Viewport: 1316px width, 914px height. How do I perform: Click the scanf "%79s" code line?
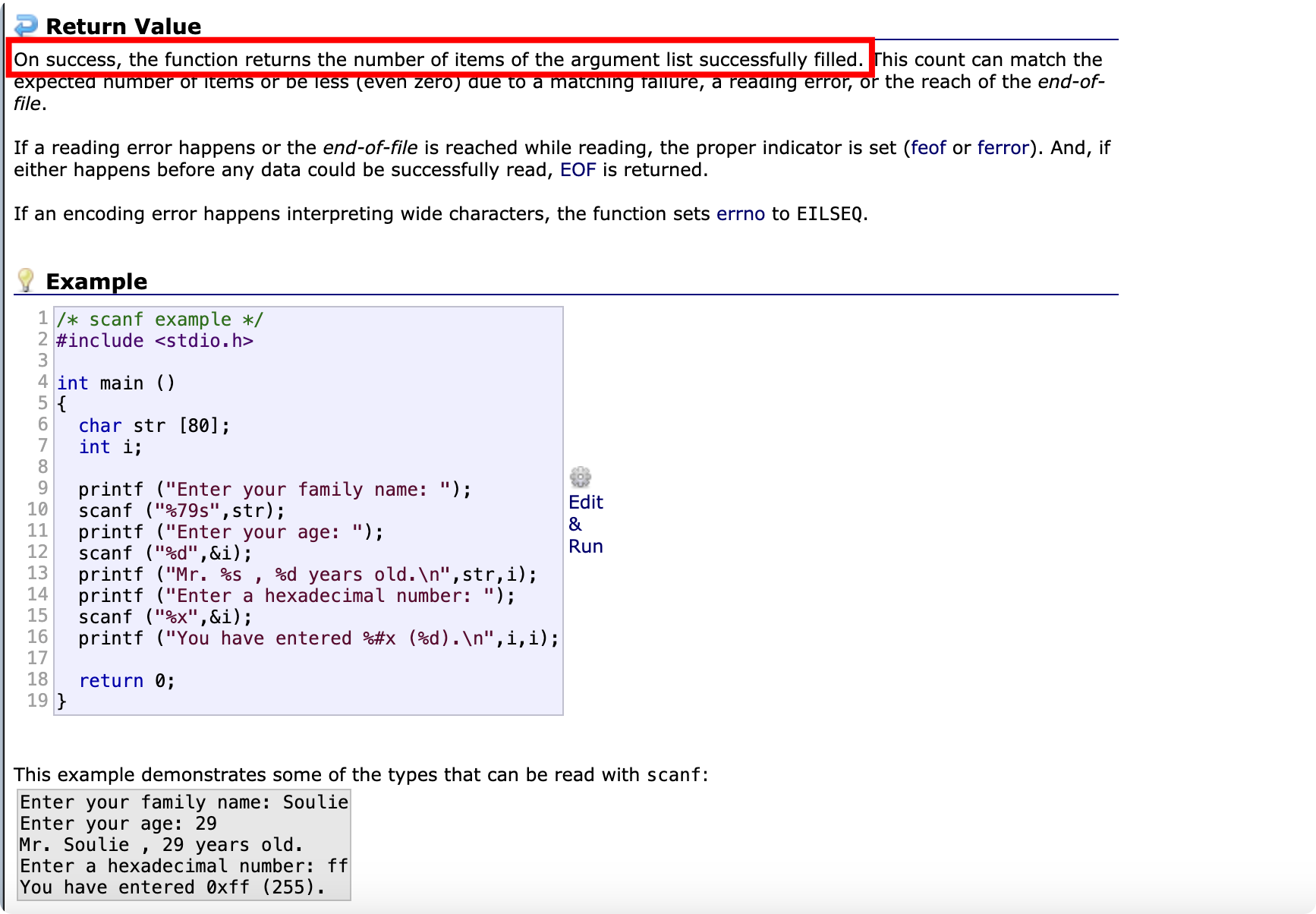tap(182, 511)
